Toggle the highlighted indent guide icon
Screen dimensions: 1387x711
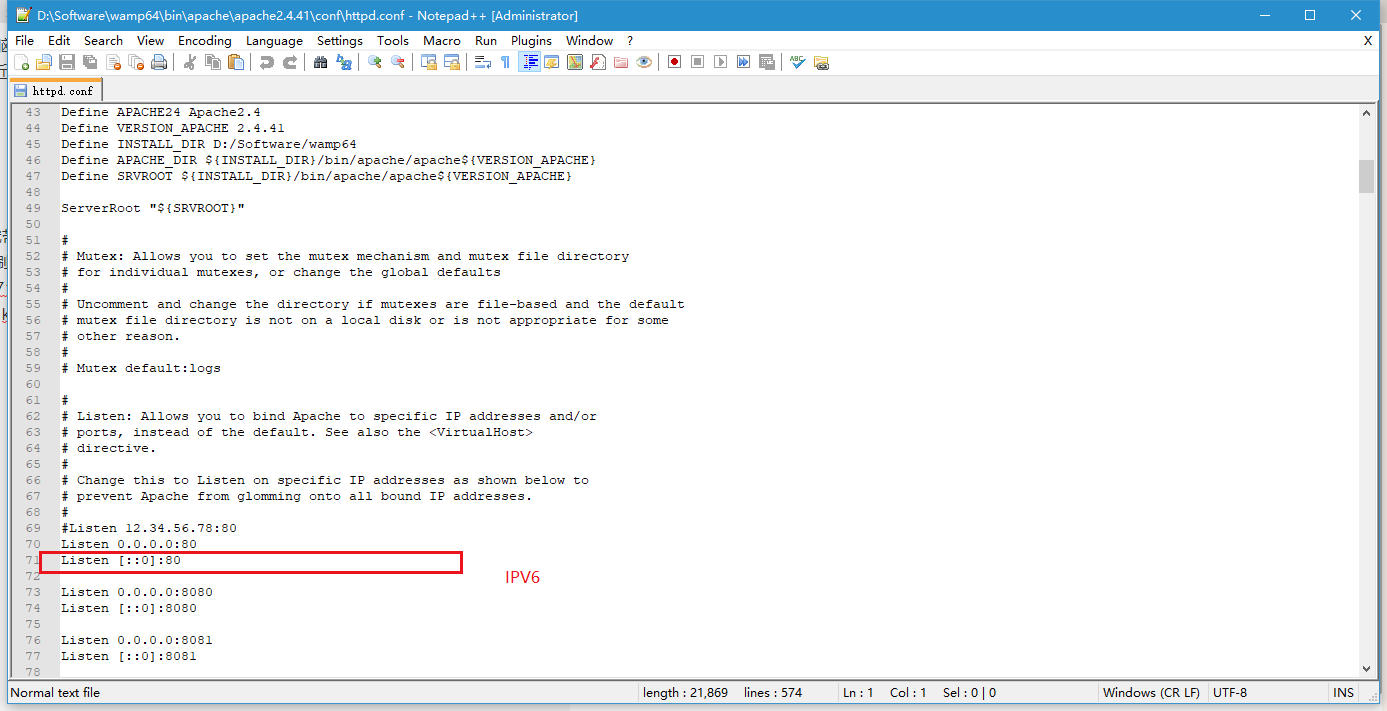pyautogui.click(x=529, y=62)
